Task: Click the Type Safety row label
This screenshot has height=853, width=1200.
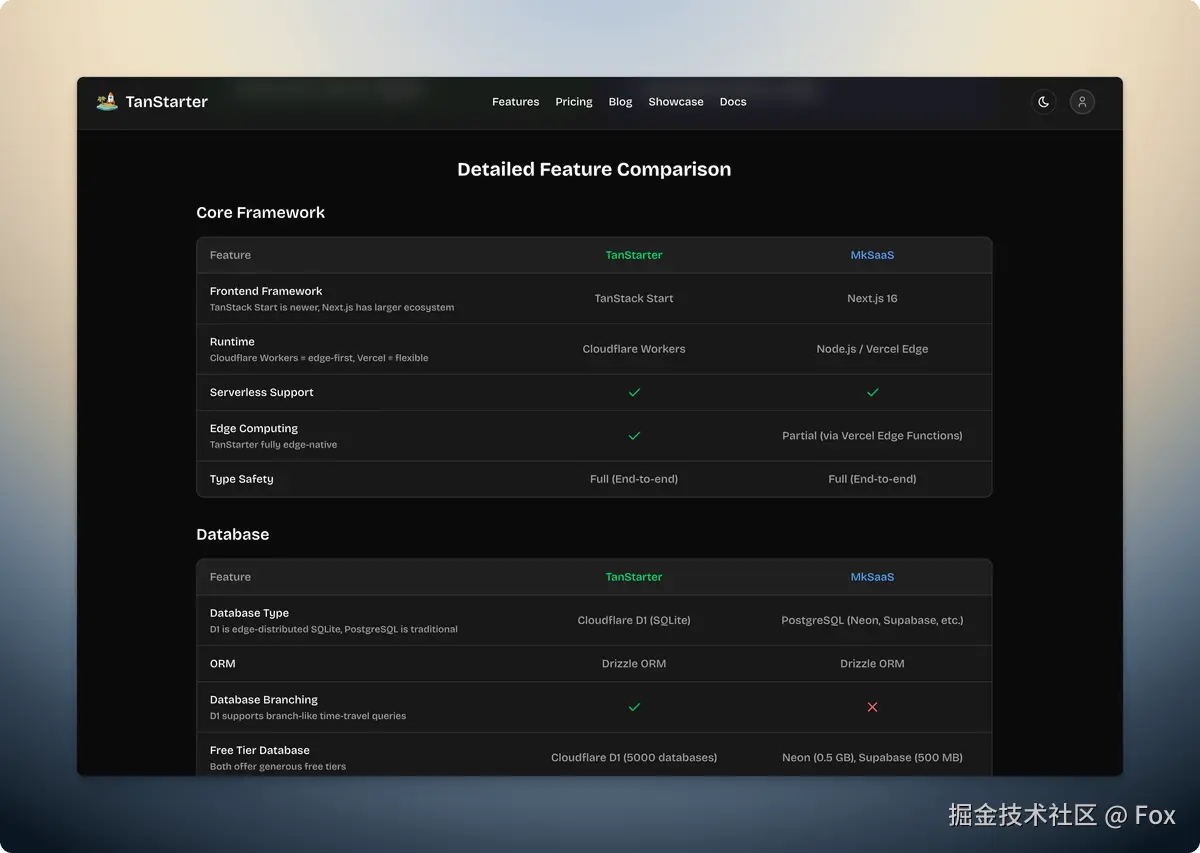Action: [x=242, y=479]
